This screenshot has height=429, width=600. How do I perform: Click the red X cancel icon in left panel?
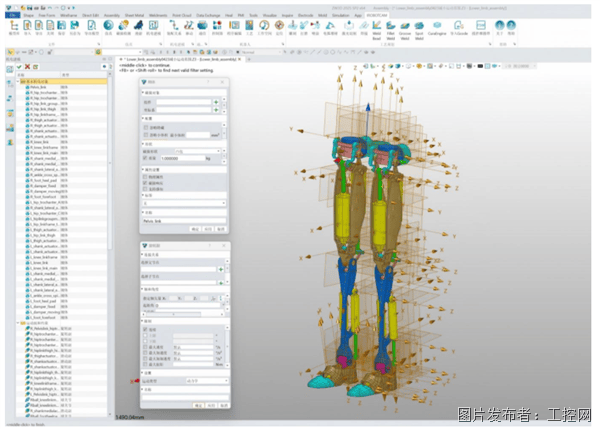28,67
